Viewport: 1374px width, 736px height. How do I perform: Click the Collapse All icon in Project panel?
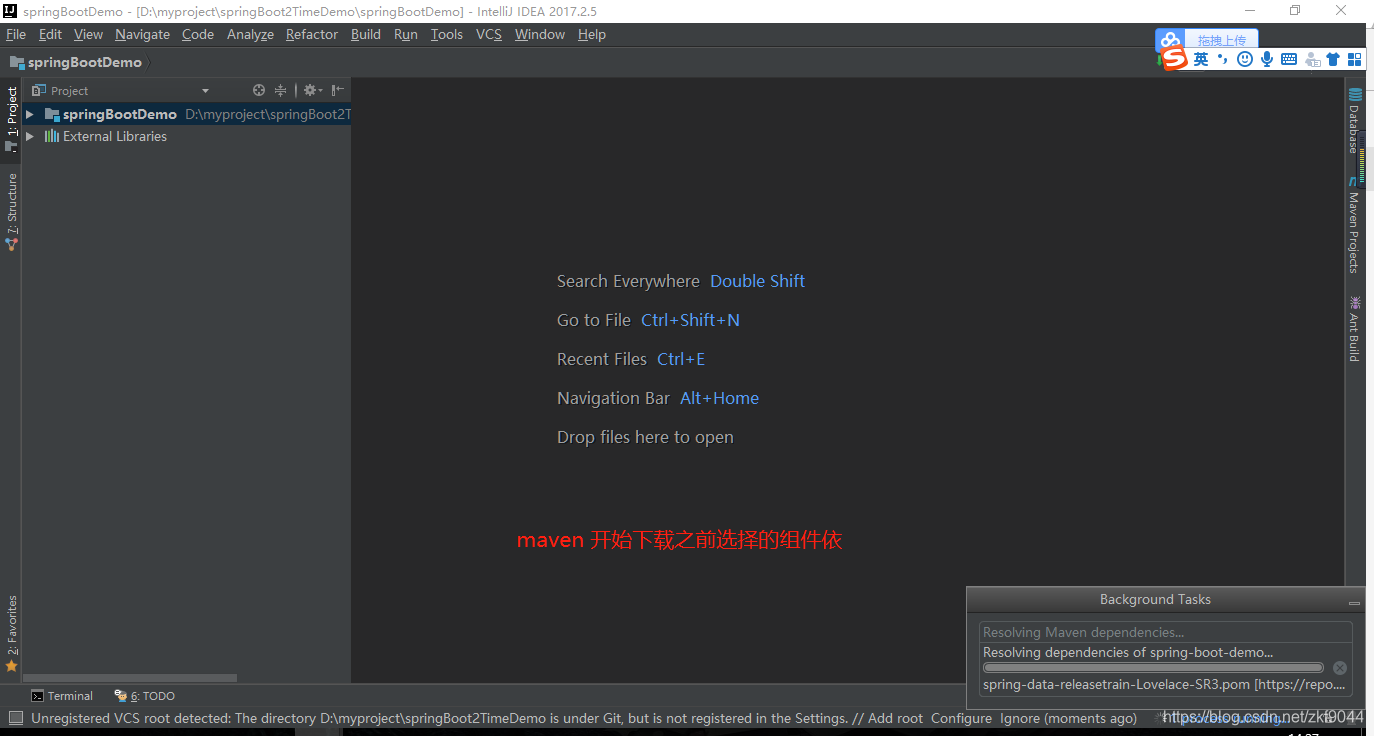click(x=281, y=90)
